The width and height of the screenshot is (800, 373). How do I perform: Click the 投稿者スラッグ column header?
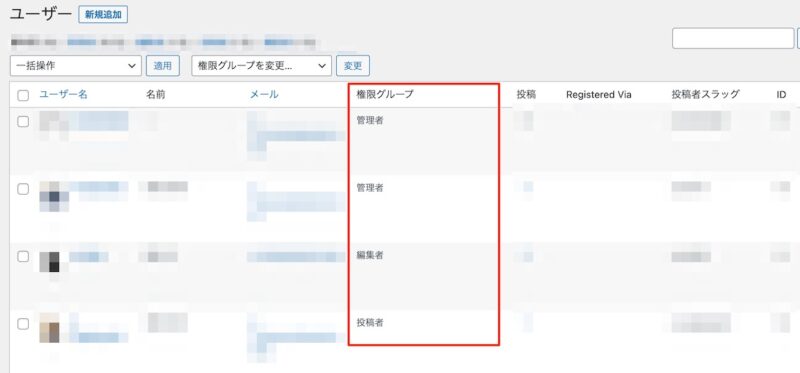[x=705, y=94]
